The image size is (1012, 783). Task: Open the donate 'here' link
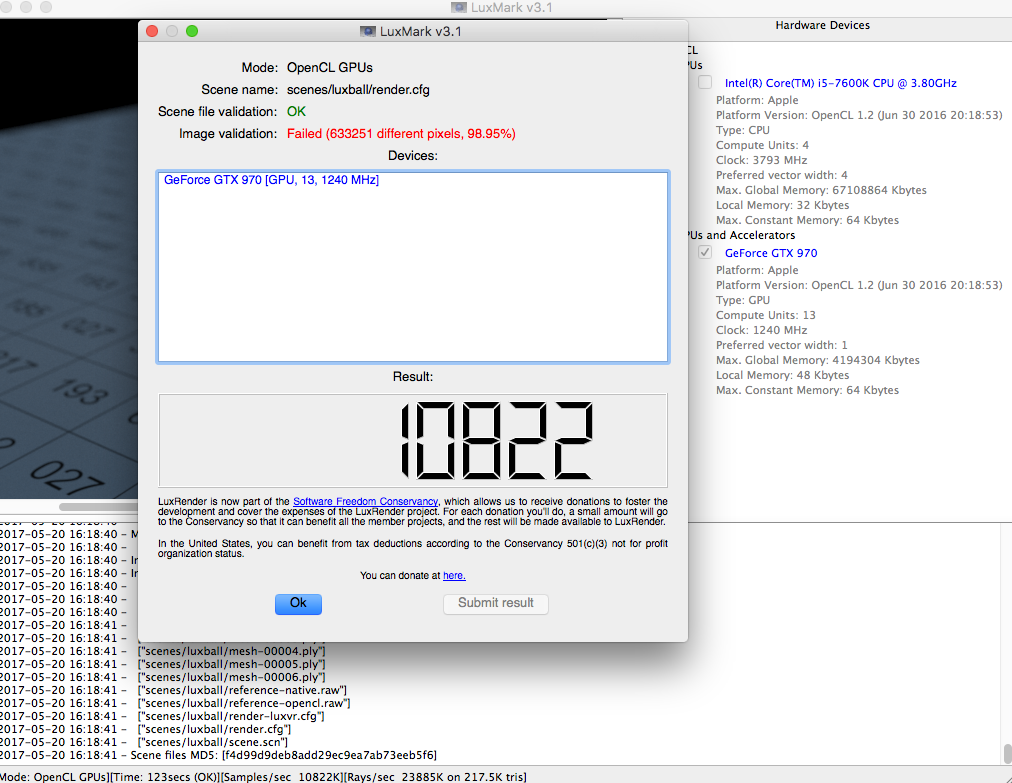pyautogui.click(x=454, y=576)
